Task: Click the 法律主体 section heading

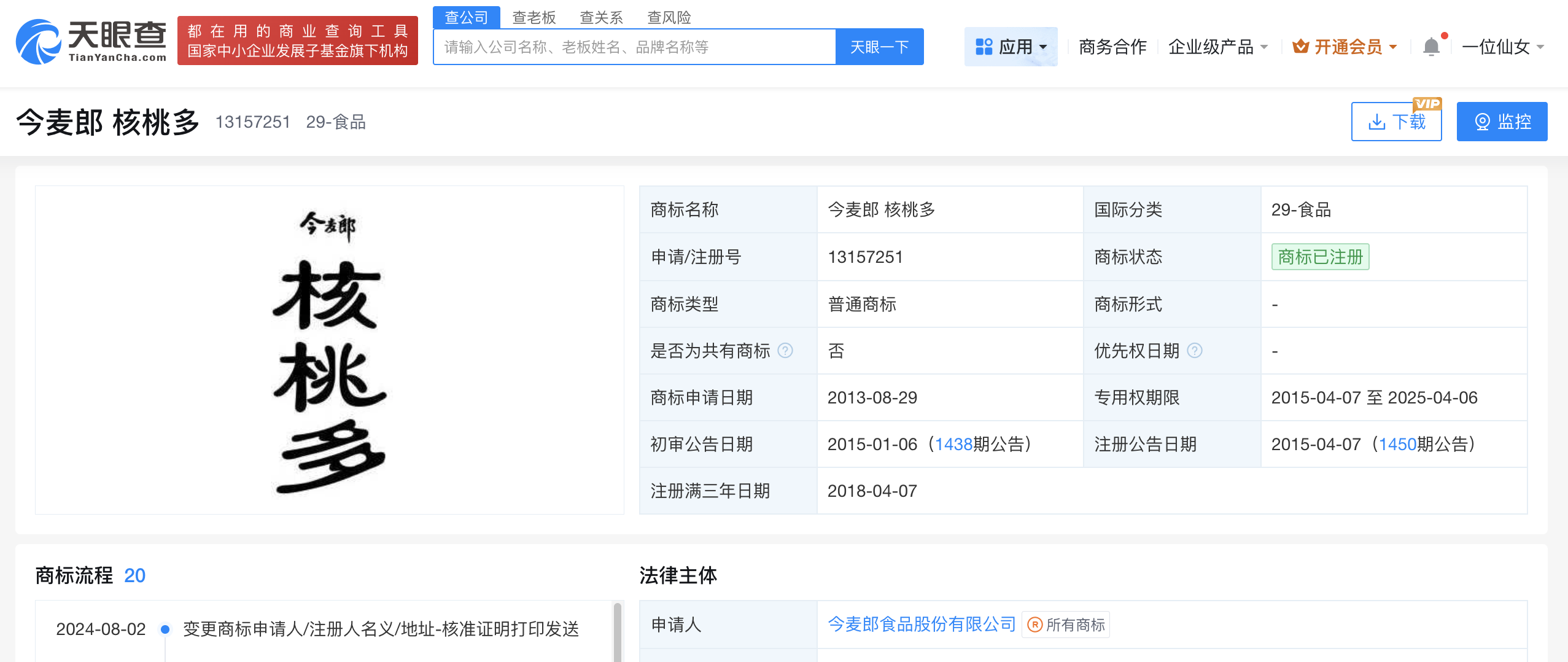Action: 678,575
